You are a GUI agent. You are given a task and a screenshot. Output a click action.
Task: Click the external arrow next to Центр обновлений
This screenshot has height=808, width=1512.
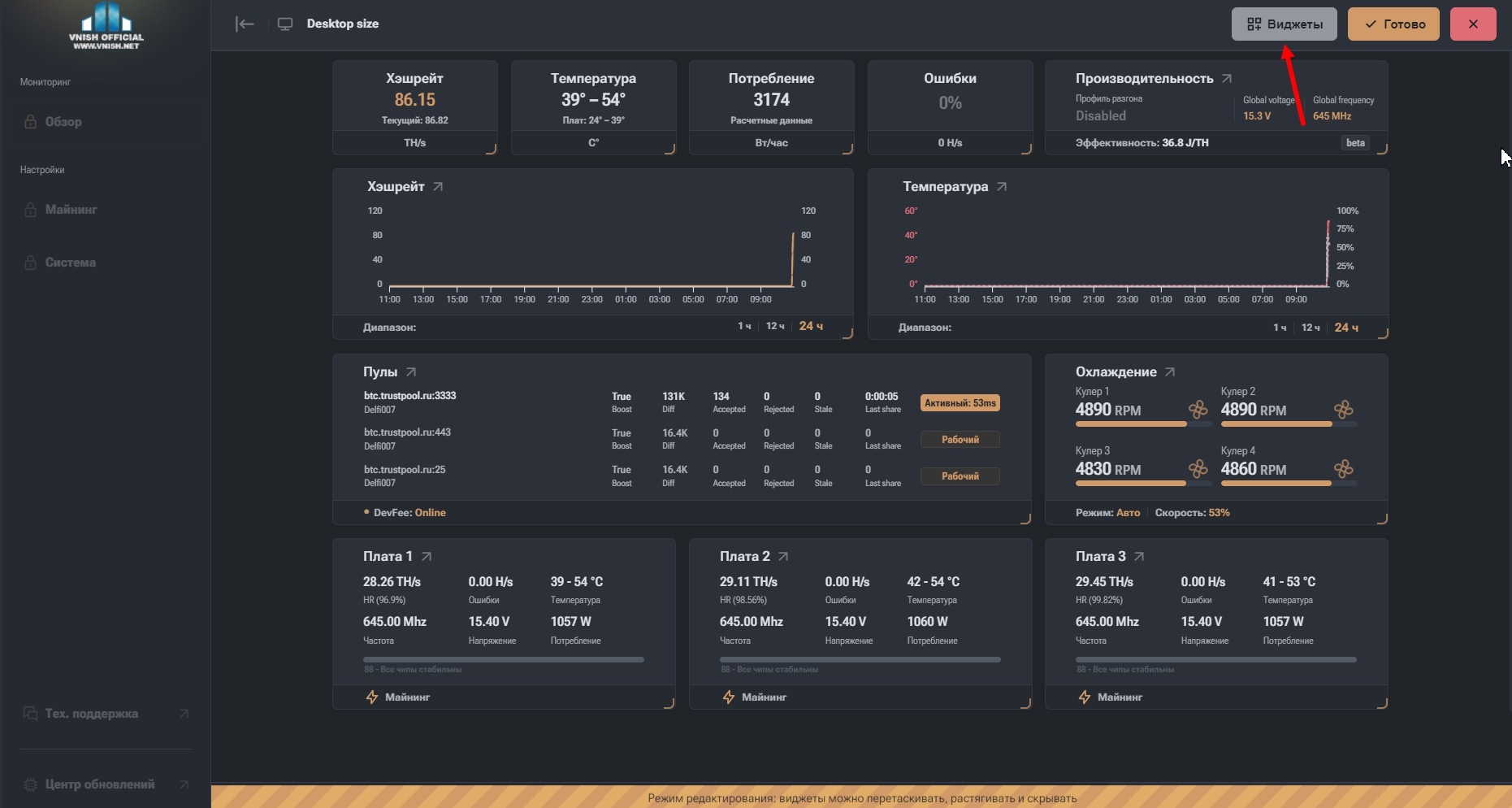pos(184,784)
